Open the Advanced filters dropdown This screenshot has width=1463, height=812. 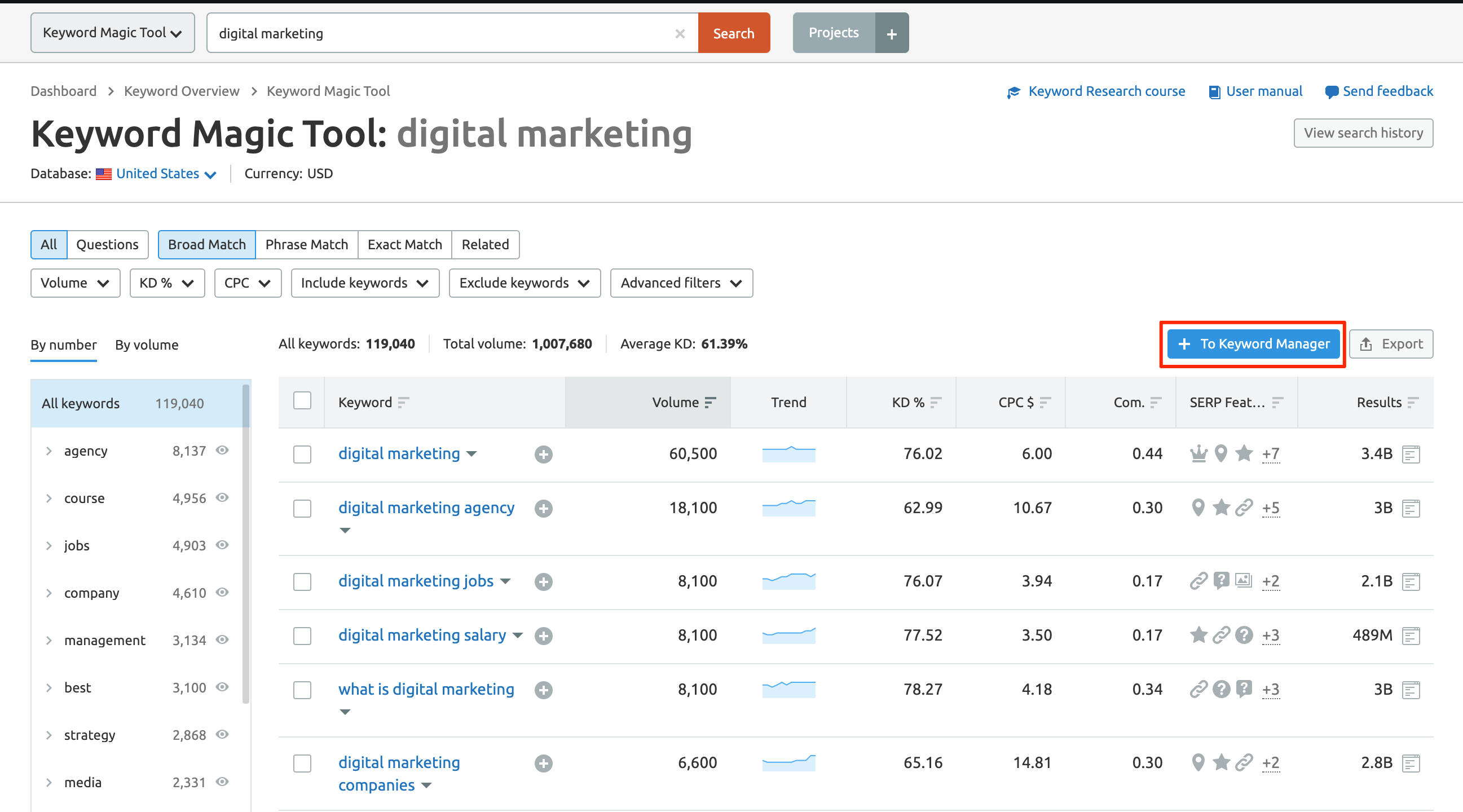pos(681,283)
